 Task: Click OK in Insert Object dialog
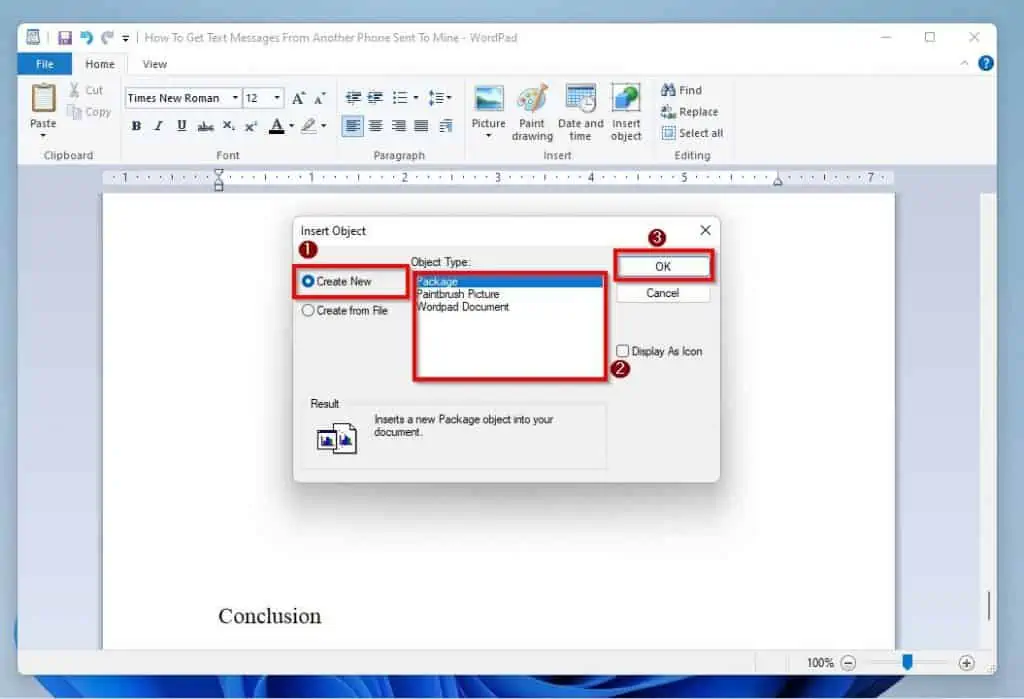[x=663, y=267]
